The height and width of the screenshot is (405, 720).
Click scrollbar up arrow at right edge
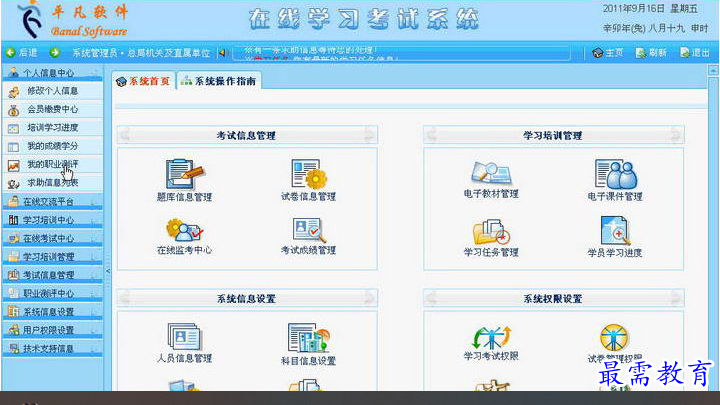click(x=713, y=71)
